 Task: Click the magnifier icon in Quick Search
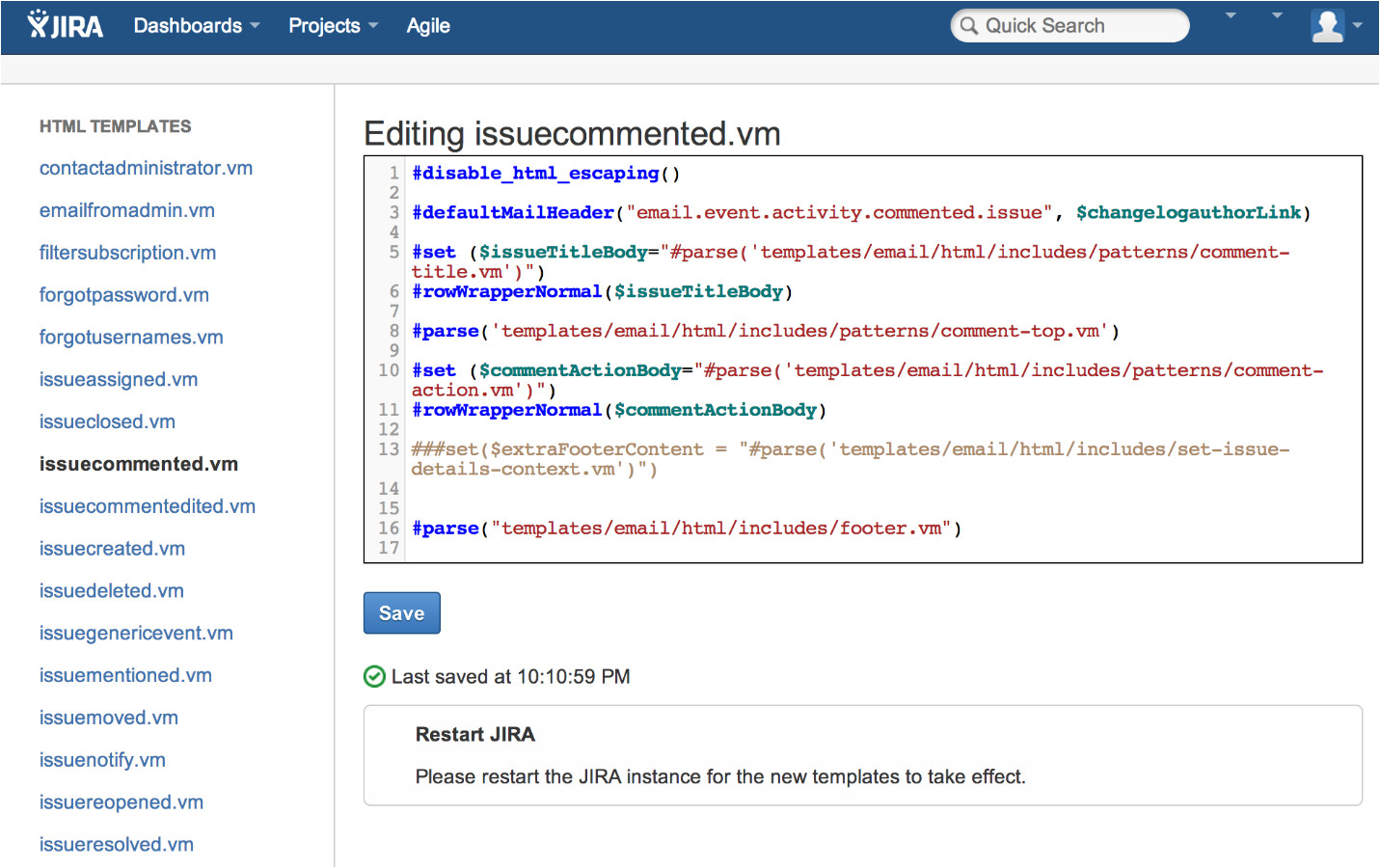click(x=969, y=26)
